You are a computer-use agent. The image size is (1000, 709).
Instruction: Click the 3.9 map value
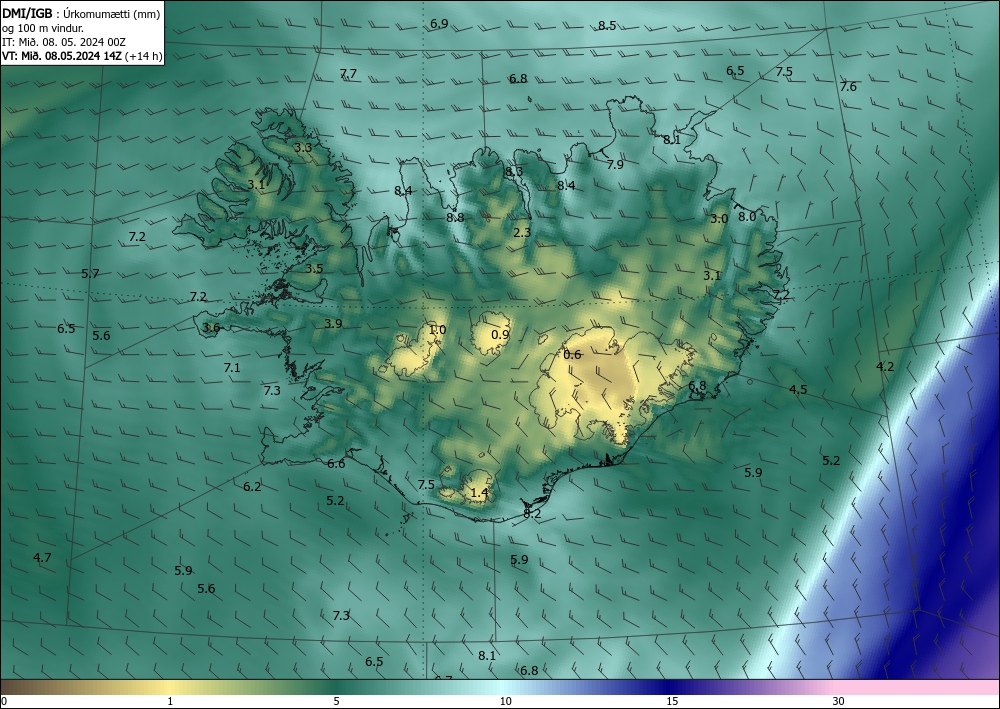point(333,323)
